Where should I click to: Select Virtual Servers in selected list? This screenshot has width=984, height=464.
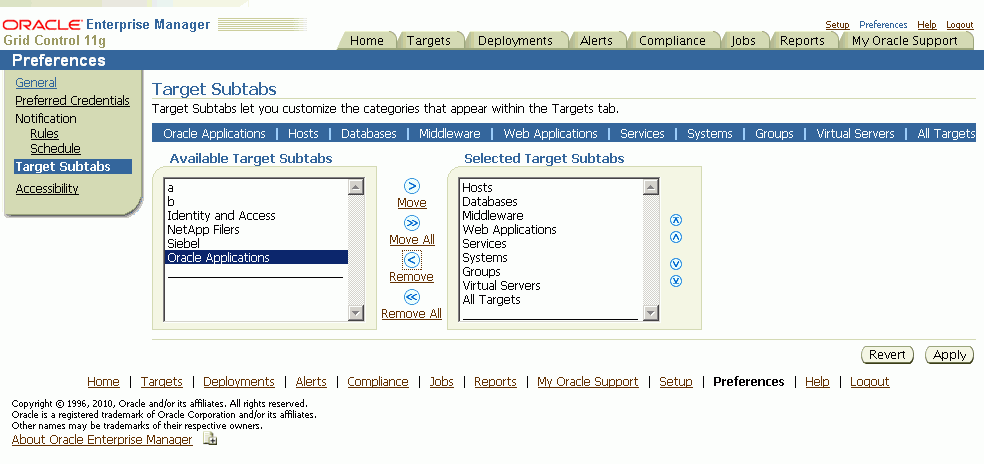pyautogui.click(x=552, y=286)
